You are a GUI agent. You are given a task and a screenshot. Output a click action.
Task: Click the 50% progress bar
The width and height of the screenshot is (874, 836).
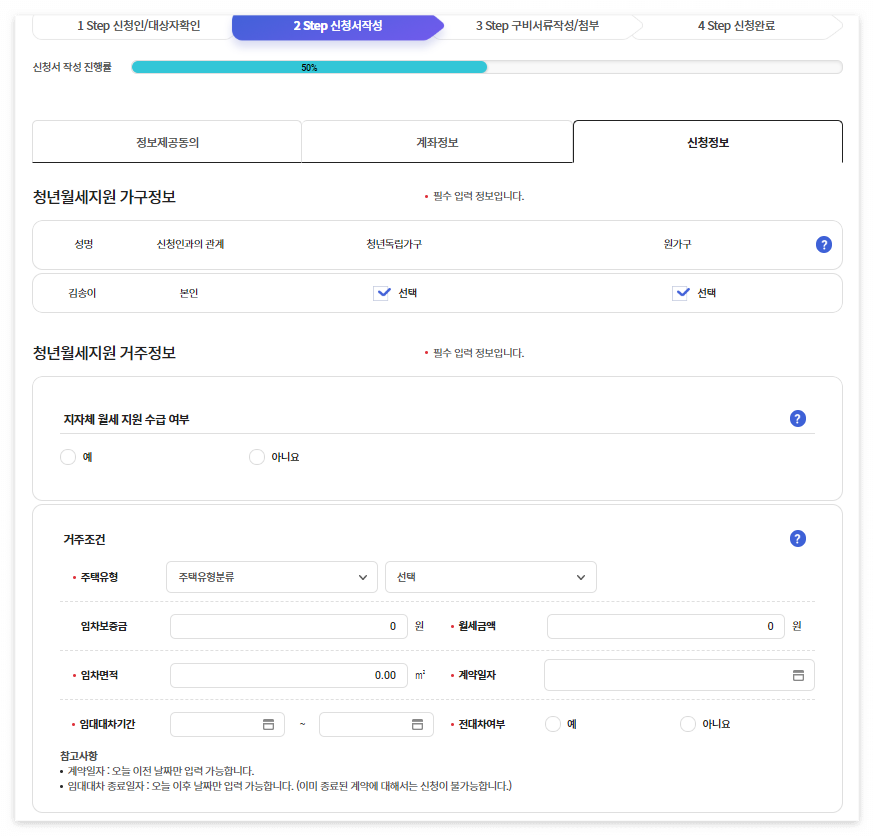308,67
